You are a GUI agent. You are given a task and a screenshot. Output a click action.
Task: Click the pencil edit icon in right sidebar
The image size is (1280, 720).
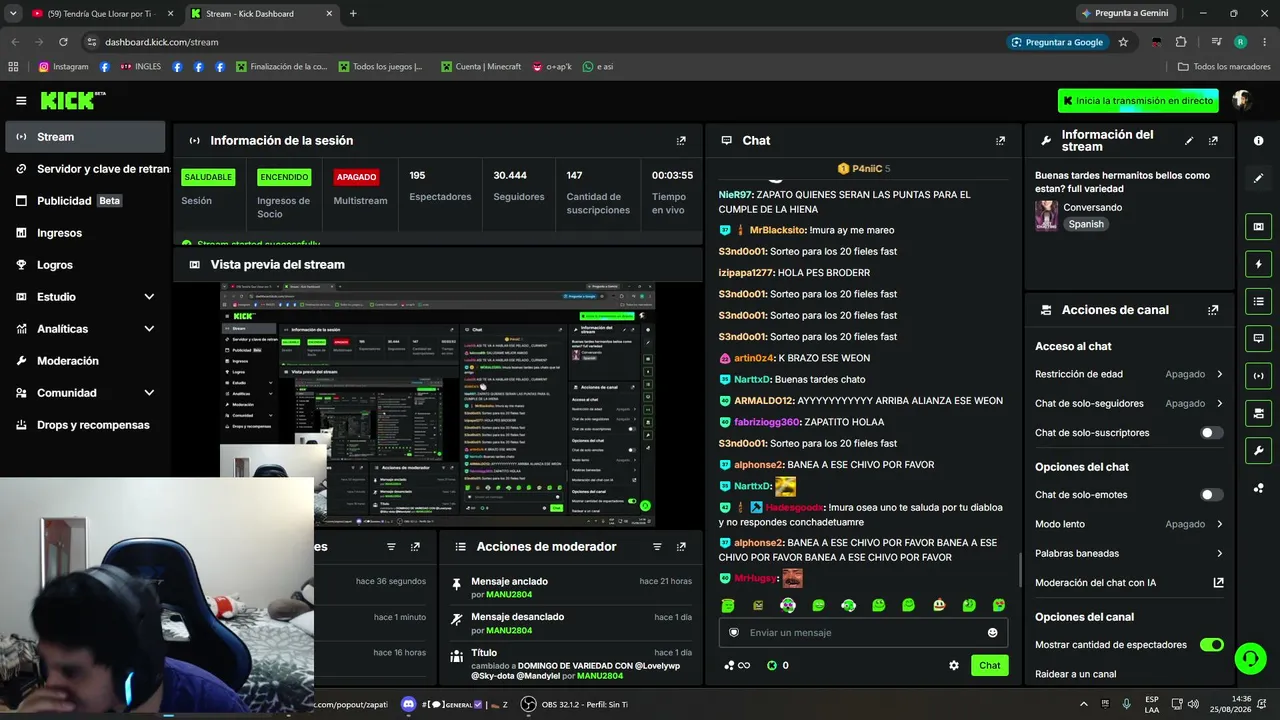tap(1258, 178)
